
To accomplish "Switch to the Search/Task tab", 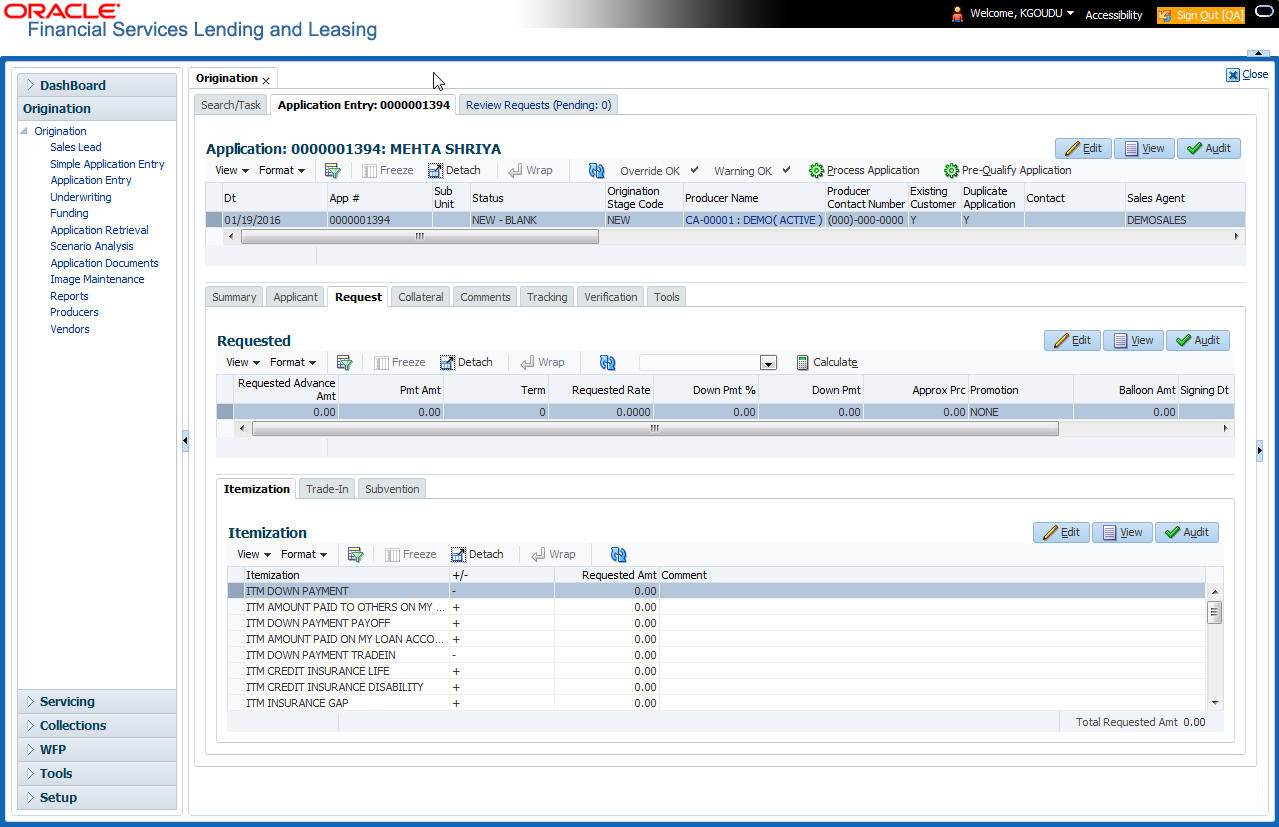I will point(231,104).
